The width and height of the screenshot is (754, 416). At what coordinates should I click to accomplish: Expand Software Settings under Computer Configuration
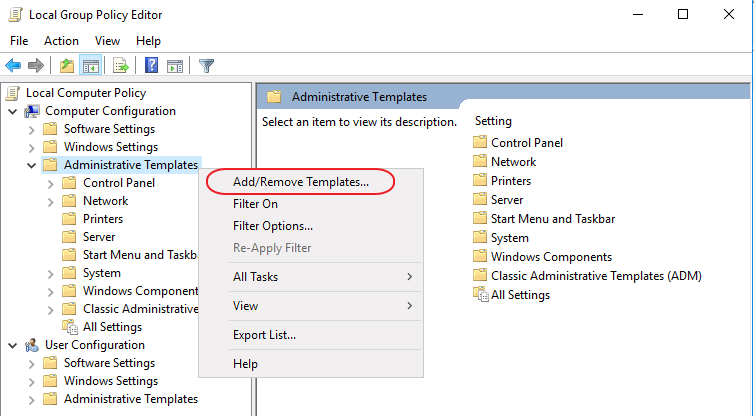pos(31,129)
